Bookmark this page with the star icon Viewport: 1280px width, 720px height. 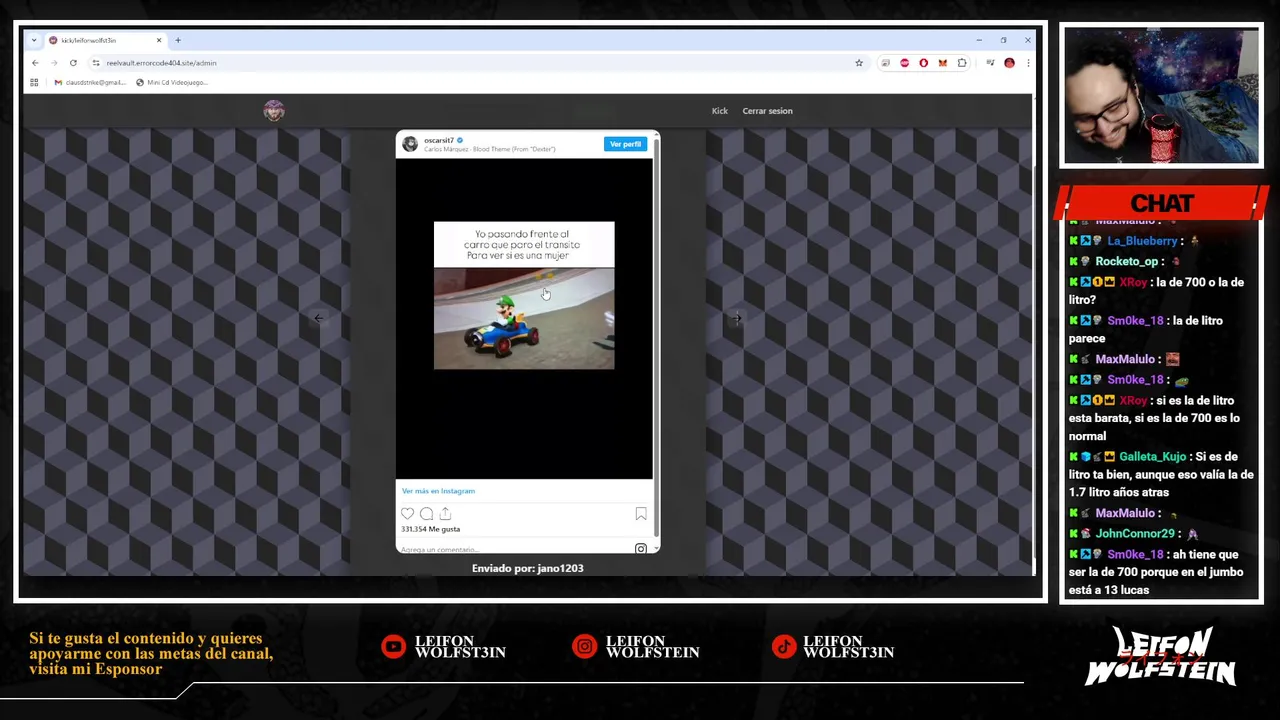[x=859, y=63]
